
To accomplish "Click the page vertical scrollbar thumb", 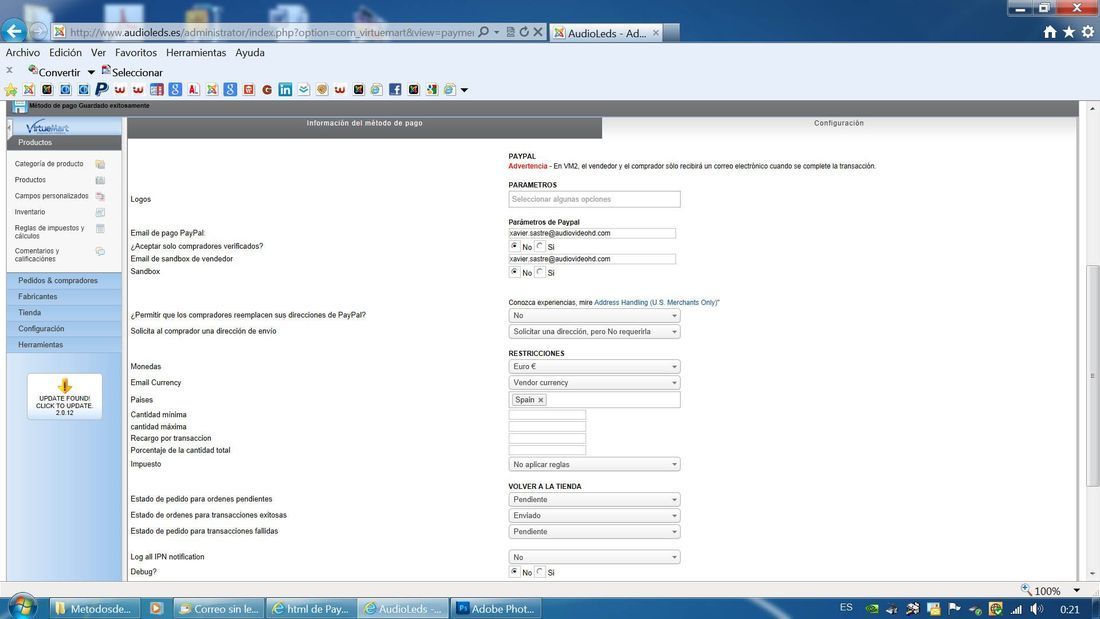I will click(1092, 375).
